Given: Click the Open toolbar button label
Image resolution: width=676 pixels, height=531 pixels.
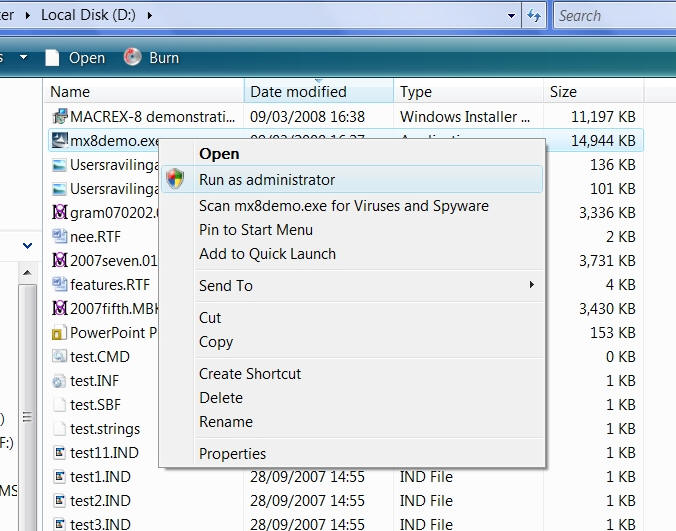Looking at the screenshot, I should click(x=87, y=58).
